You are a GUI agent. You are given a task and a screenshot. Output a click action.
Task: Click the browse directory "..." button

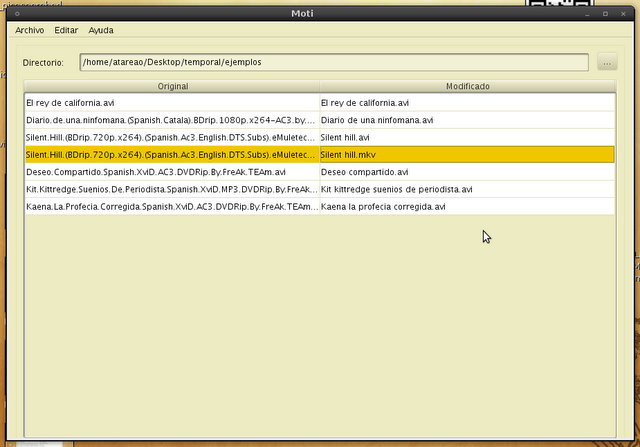point(607,62)
